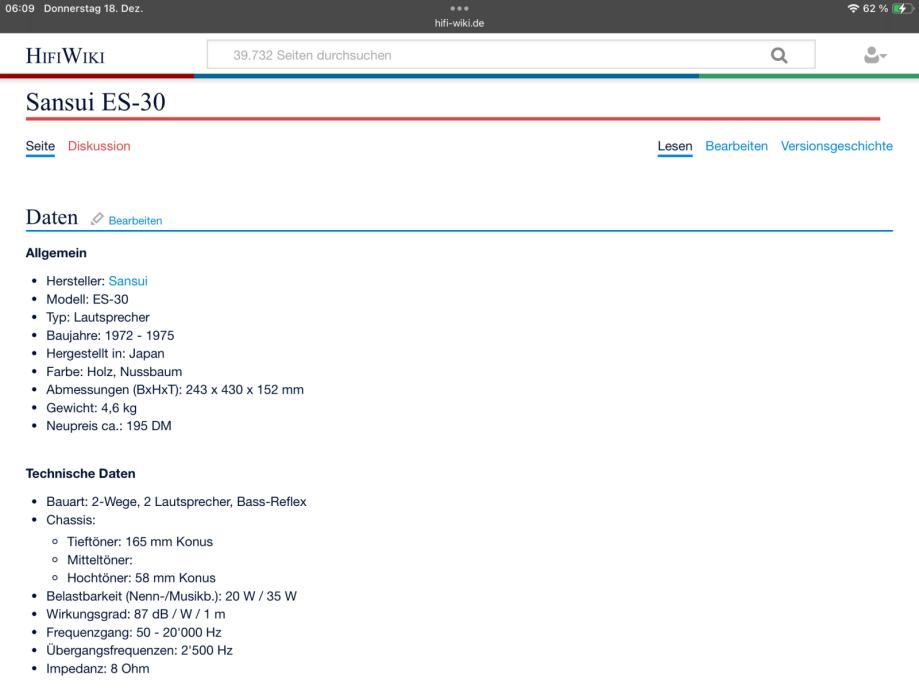Tap the 06:09 clock in status bar
Viewport: 919px width, 690px height.
[x=20, y=8]
